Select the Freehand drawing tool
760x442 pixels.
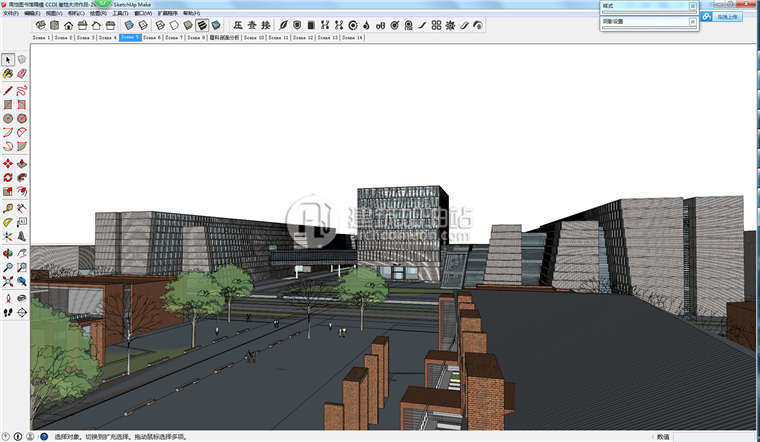point(22,91)
